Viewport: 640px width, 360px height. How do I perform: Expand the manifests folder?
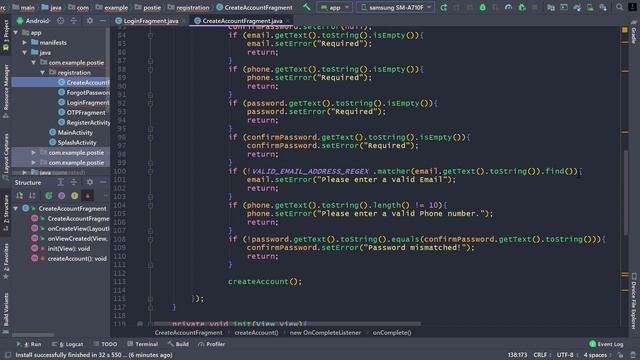pyautogui.click(x=25, y=42)
